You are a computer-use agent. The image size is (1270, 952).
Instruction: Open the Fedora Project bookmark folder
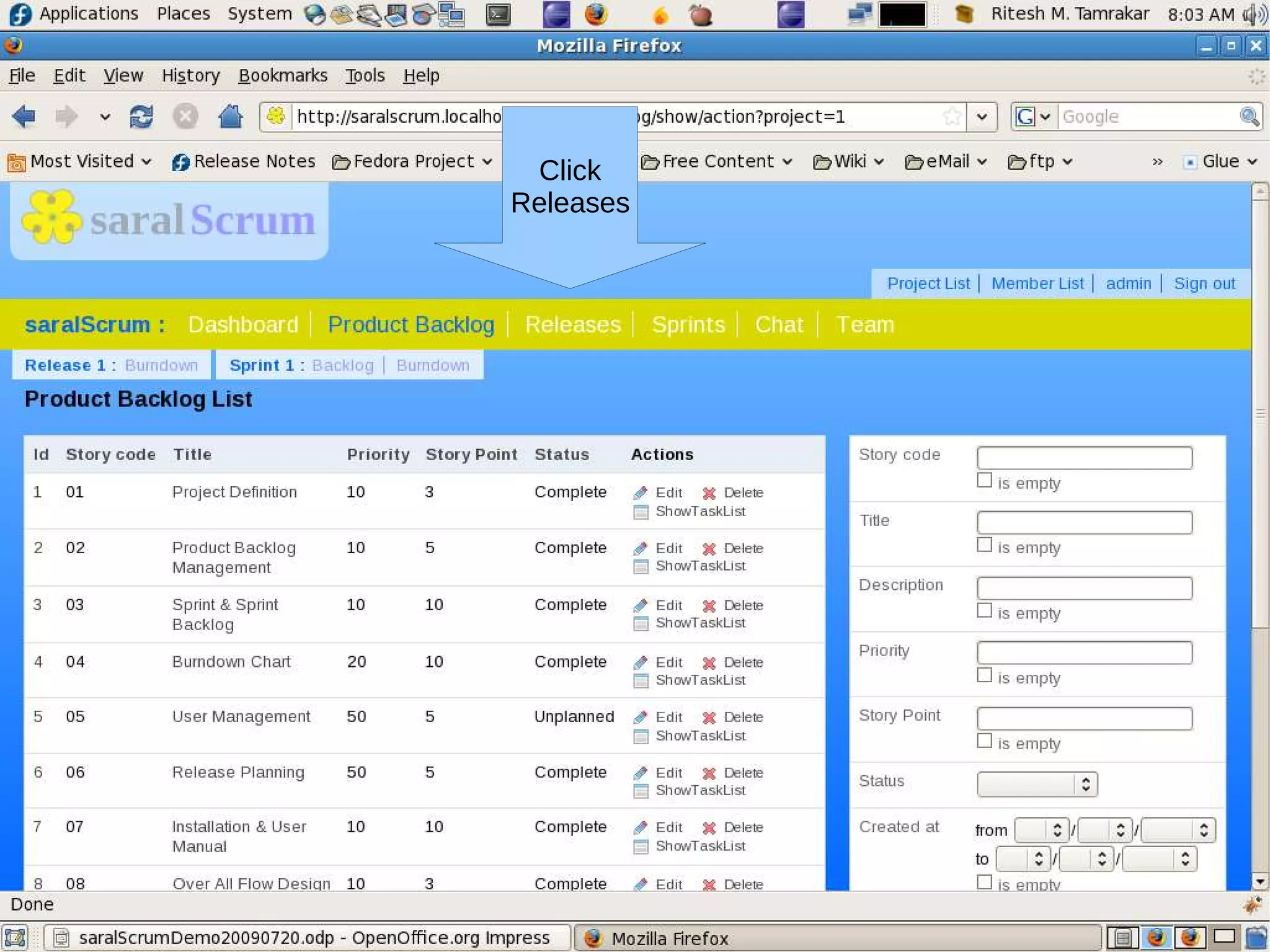click(x=412, y=162)
